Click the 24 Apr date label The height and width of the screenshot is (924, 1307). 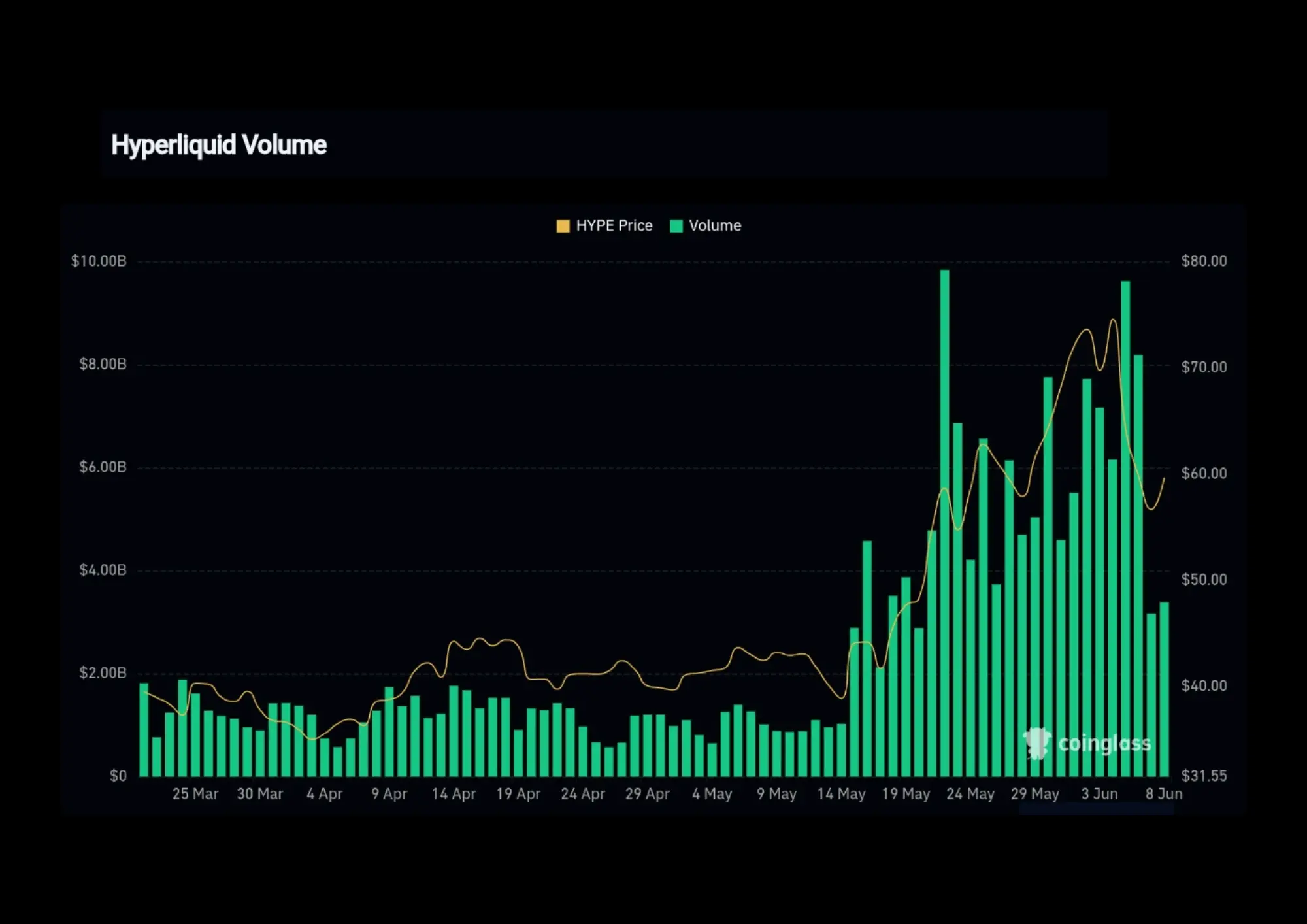tap(583, 794)
